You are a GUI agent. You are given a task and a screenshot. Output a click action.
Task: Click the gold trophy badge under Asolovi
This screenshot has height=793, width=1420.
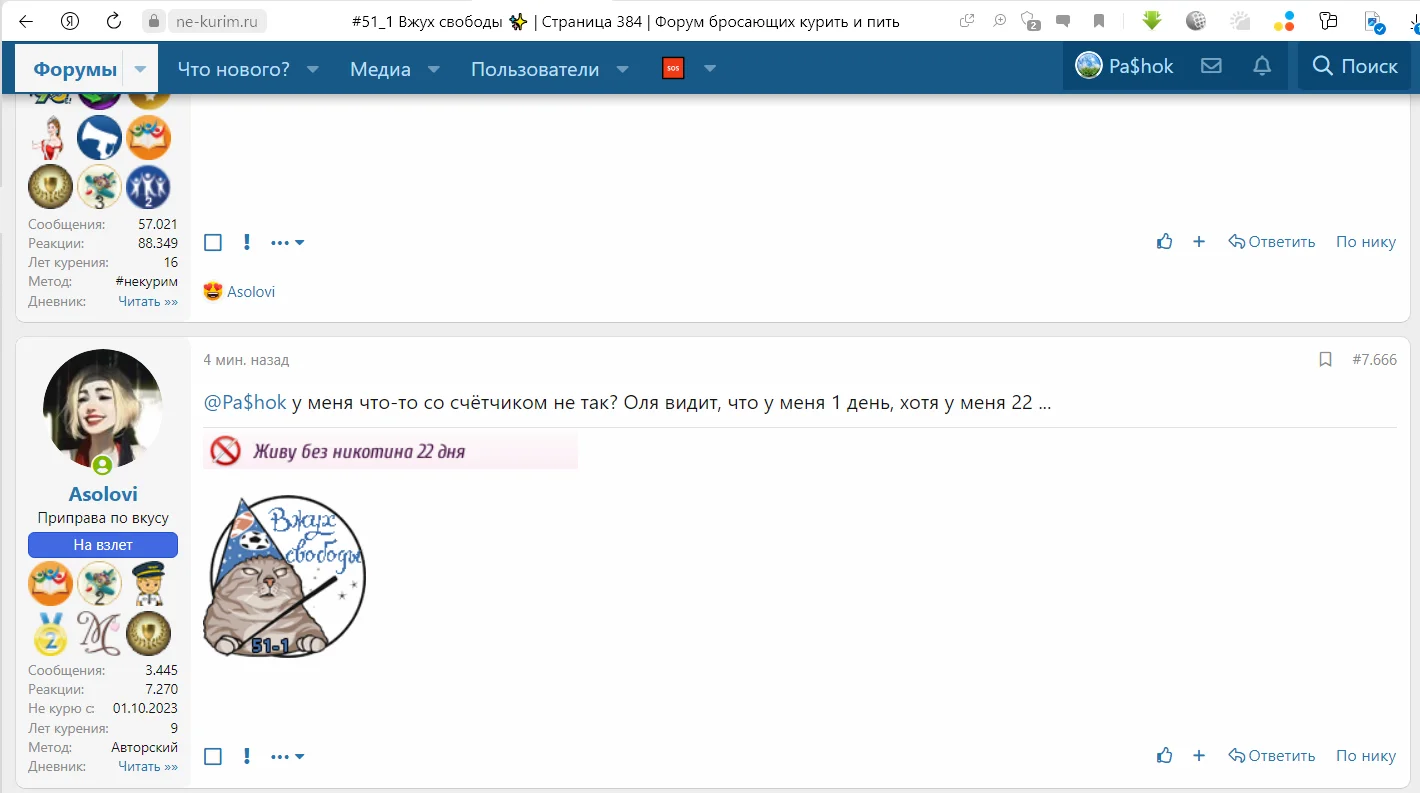click(x=149, y=633)
